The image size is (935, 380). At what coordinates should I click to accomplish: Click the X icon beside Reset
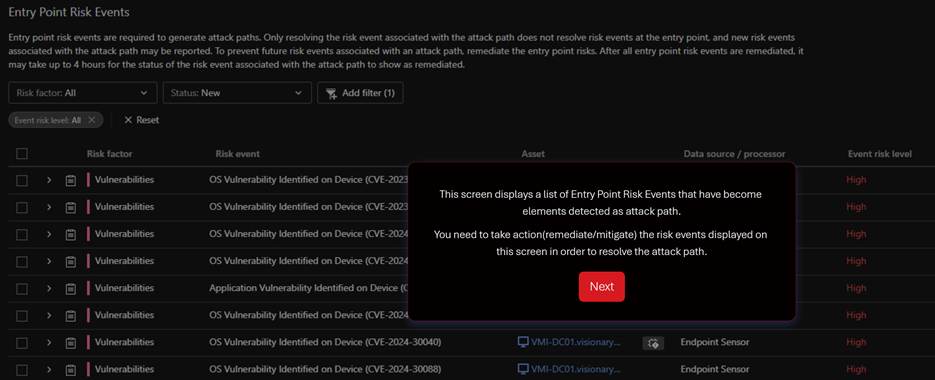click(128, 120)
